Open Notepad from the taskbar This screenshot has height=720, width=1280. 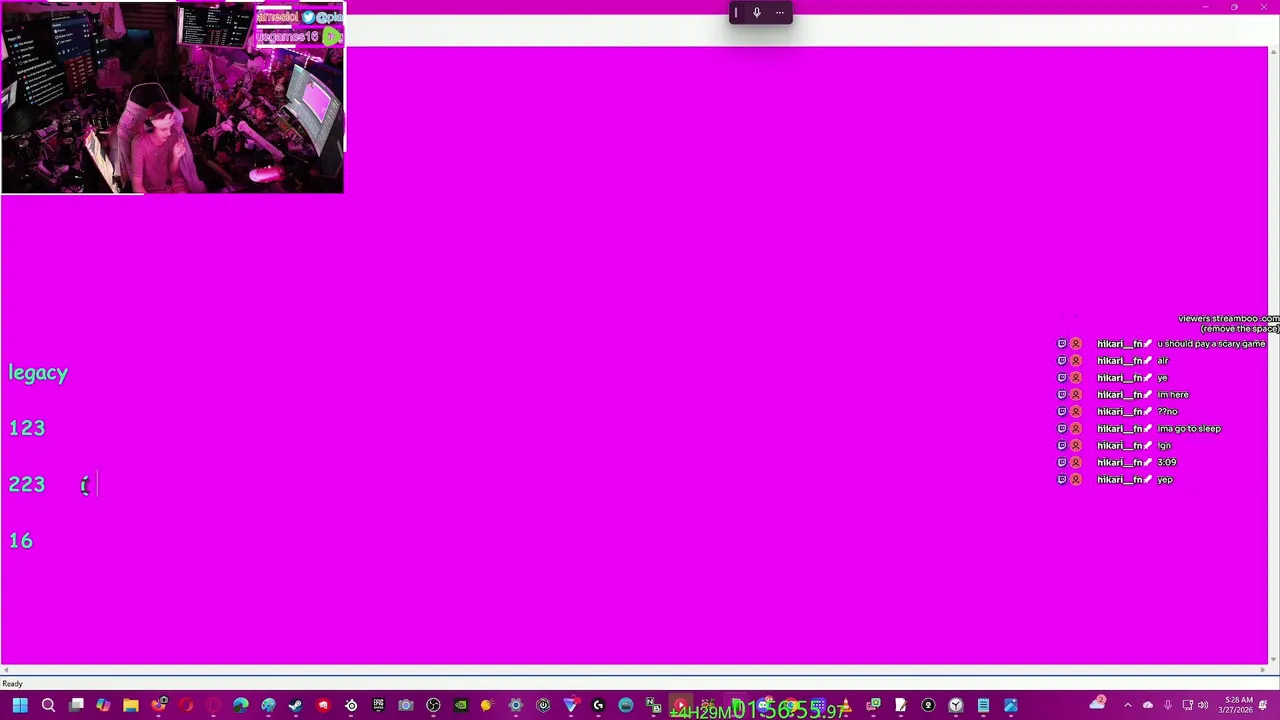click(983, 706)
